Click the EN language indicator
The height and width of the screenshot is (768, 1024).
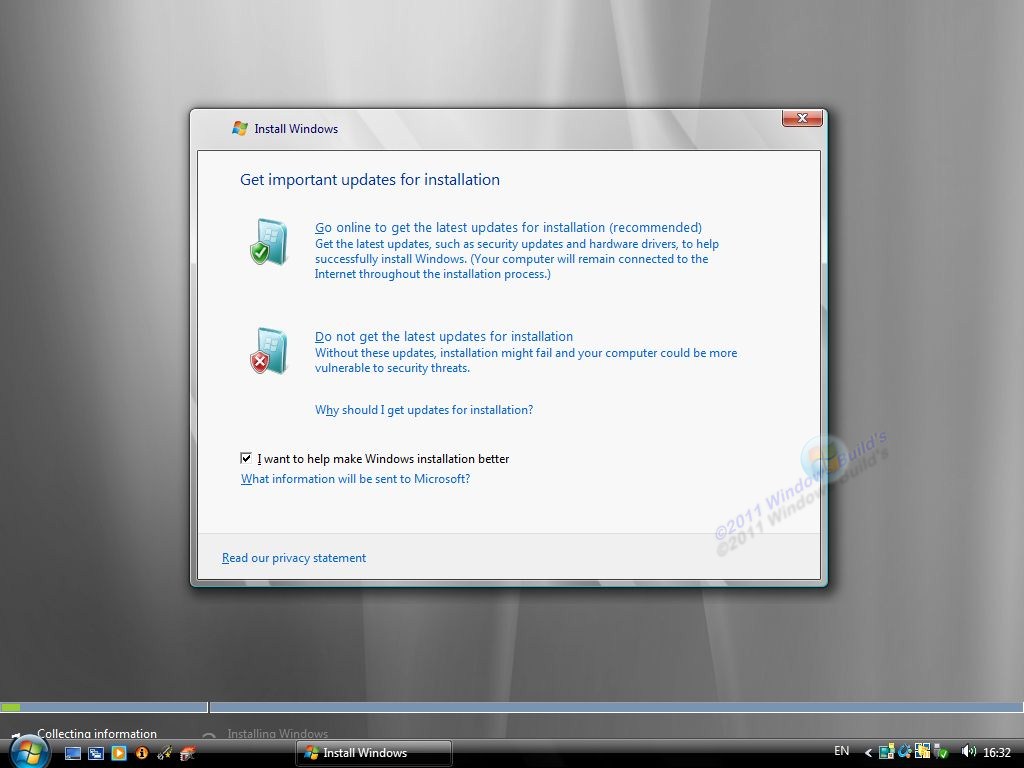tap(842, 752)
